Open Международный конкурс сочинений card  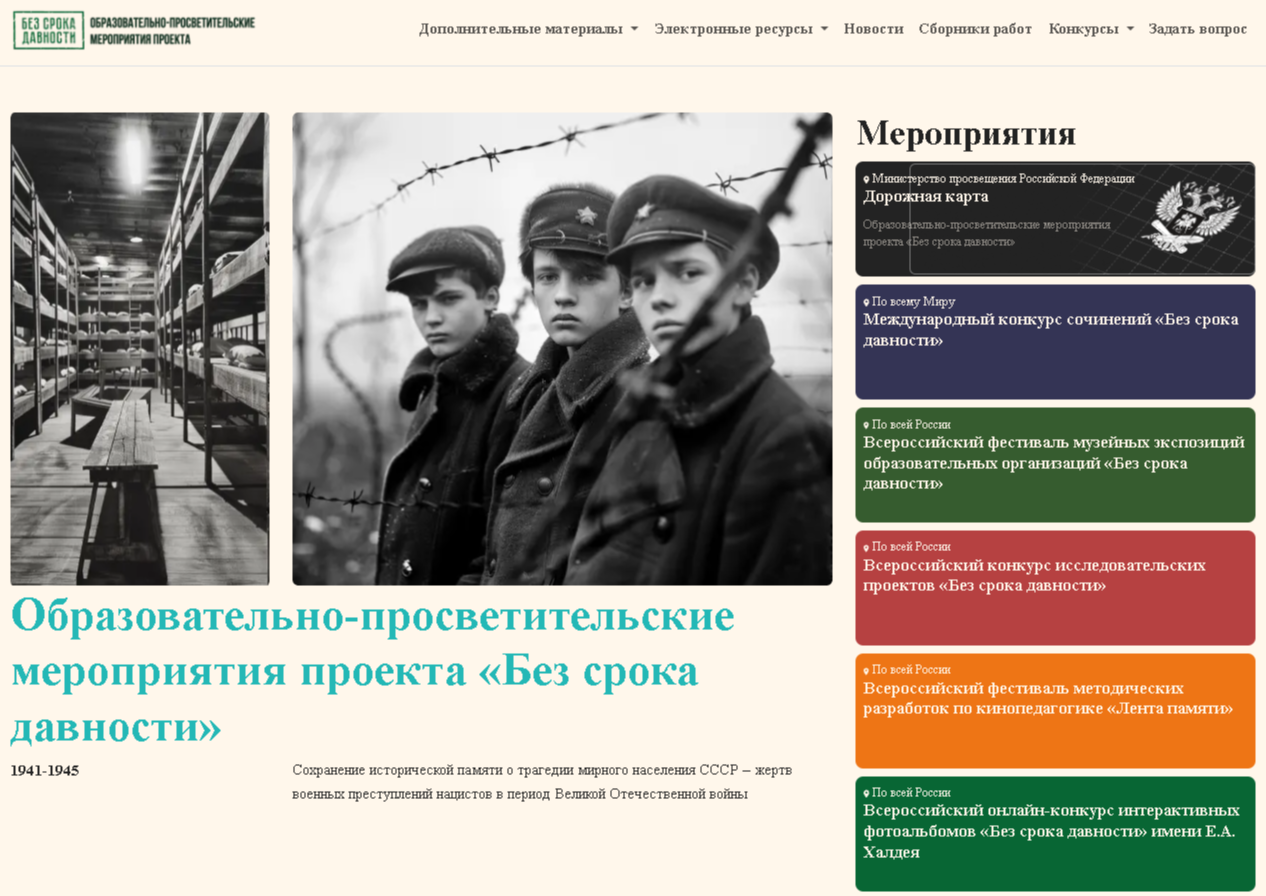click(x=1055, y=342)
